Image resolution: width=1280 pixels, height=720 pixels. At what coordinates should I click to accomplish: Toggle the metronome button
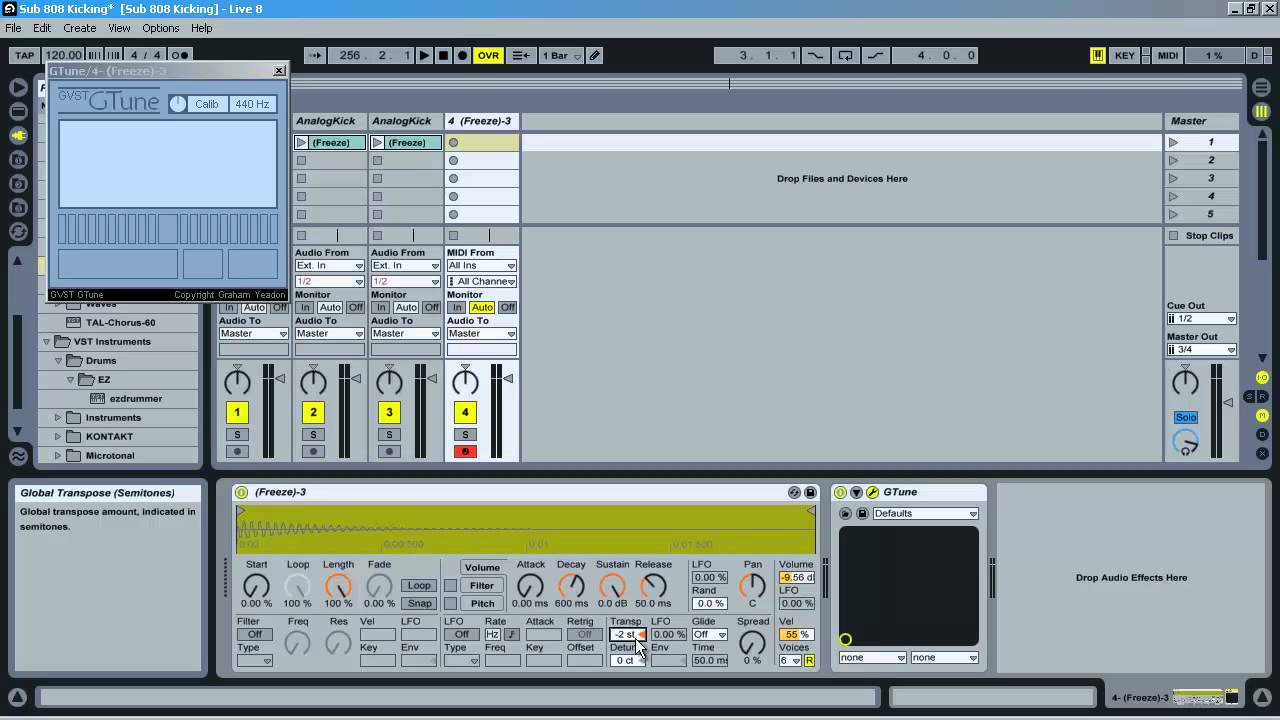(179, 55)
